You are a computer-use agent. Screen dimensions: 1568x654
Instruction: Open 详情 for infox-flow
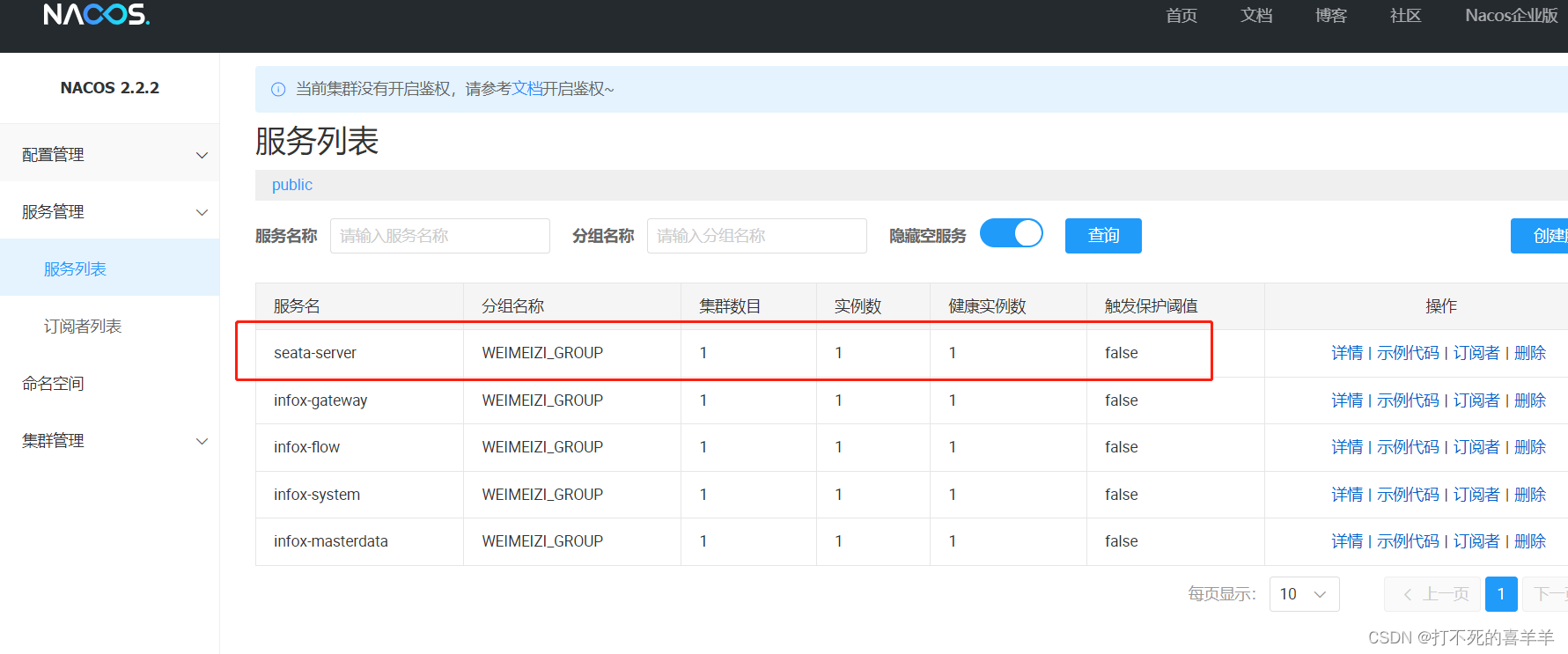point(1347,447)
